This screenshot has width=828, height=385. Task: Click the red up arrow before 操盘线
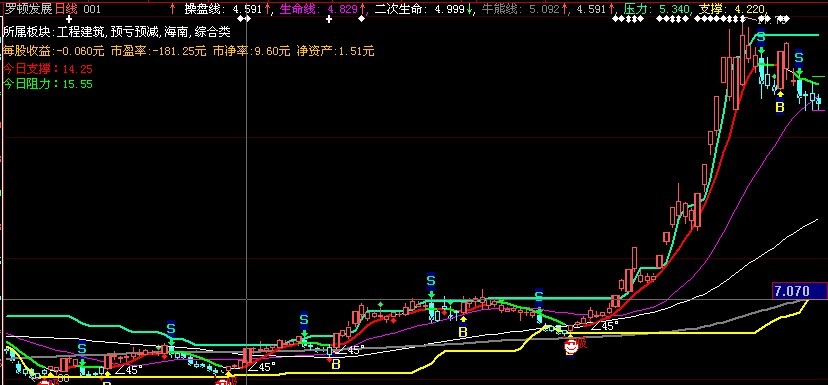[172, 9]
